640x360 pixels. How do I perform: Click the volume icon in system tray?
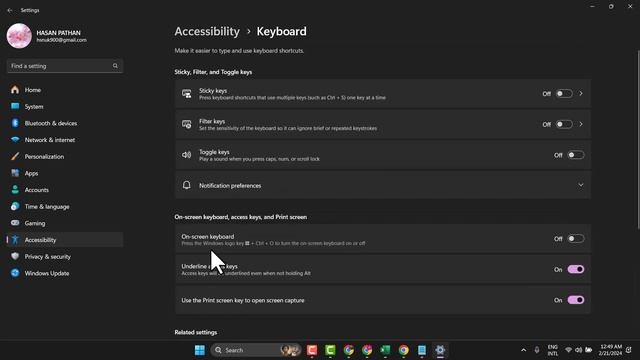578,350
